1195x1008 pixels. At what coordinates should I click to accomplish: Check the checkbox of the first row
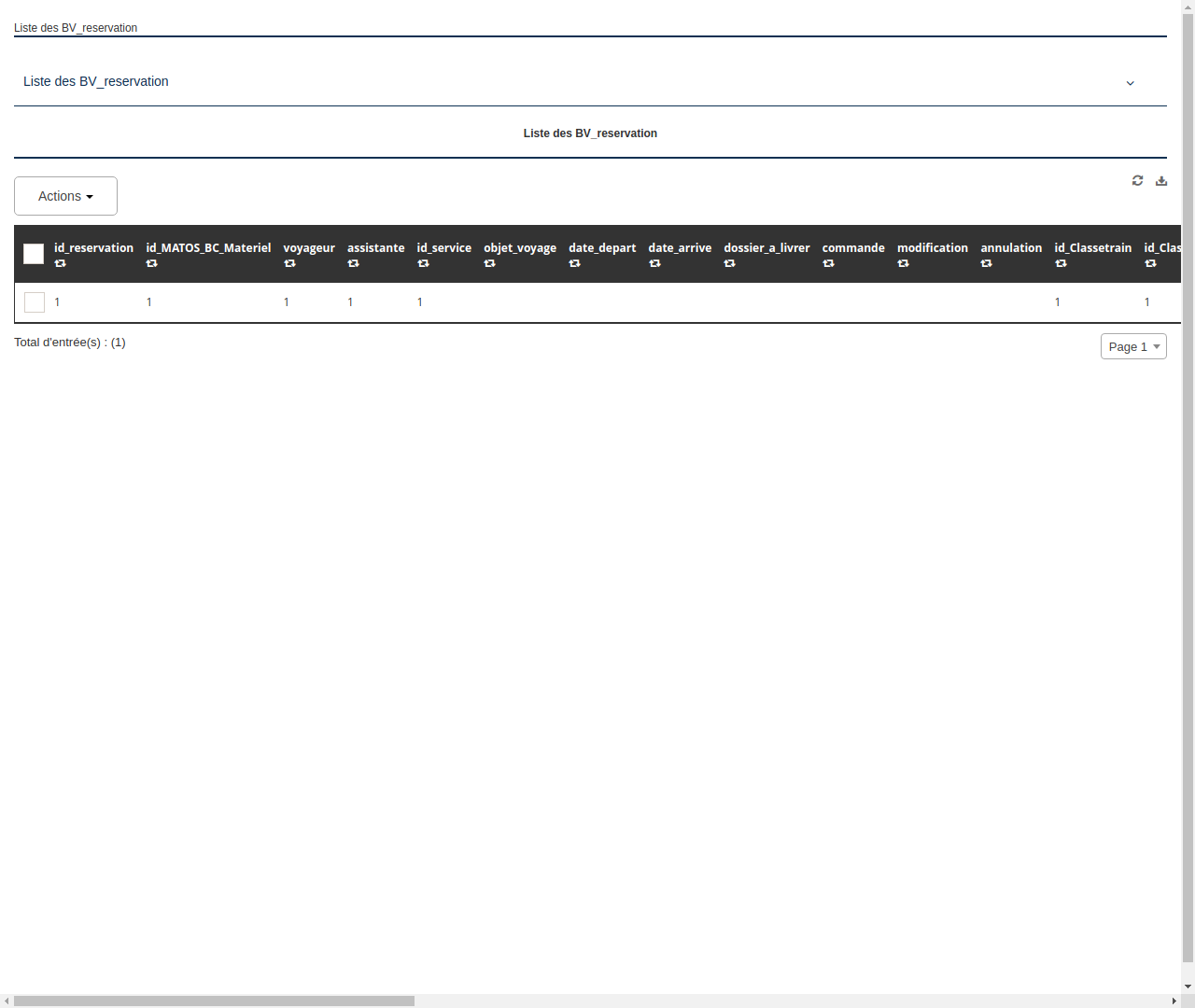click(x=35, y=301)
